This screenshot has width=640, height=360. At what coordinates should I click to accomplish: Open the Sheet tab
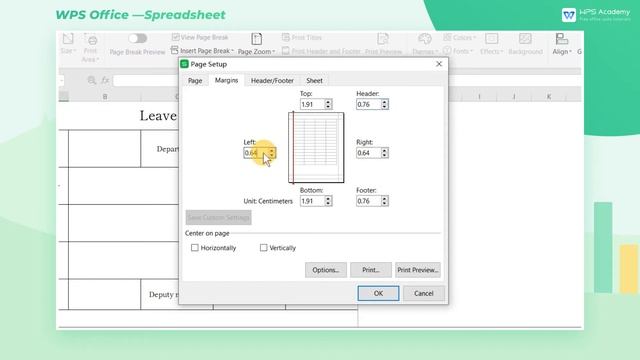coord(314,80)
